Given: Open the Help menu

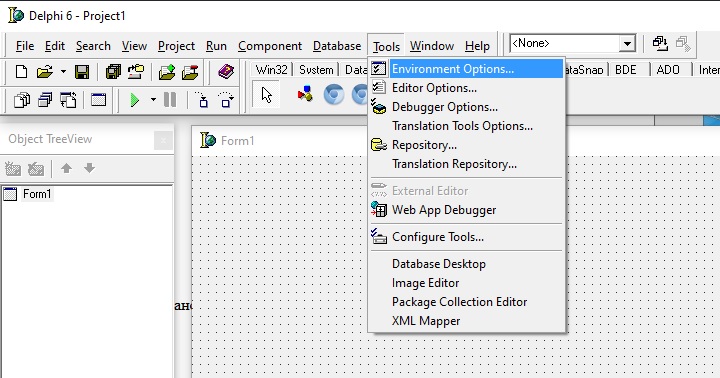Looking at the screenshot, I should coord(477,46).
